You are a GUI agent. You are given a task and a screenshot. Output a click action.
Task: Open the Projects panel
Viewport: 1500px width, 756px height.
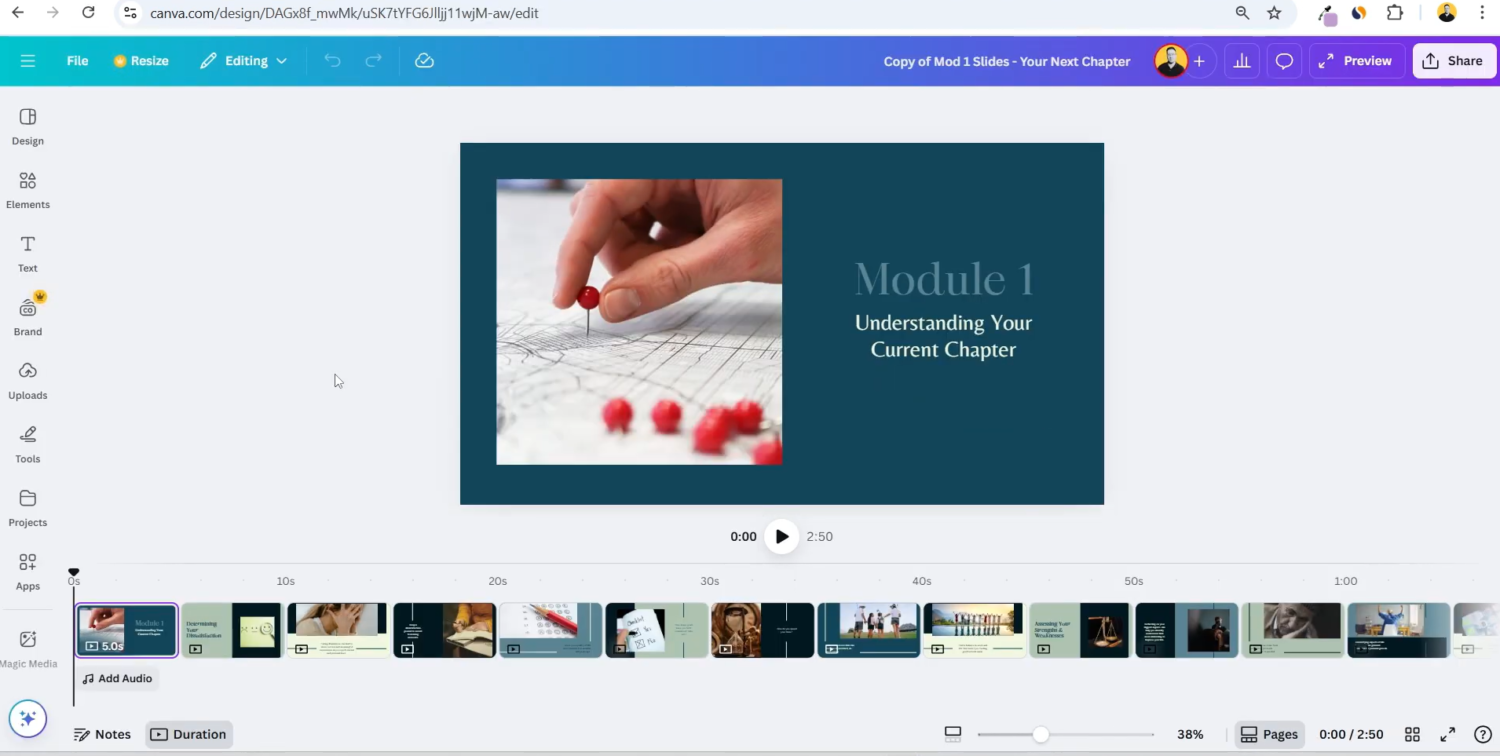(27, 507)
